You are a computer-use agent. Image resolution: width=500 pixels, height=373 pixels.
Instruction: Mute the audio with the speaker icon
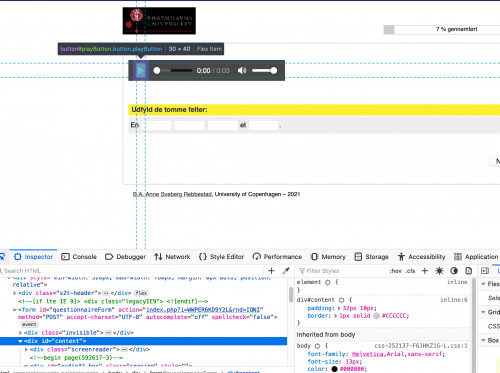(242, 70)
